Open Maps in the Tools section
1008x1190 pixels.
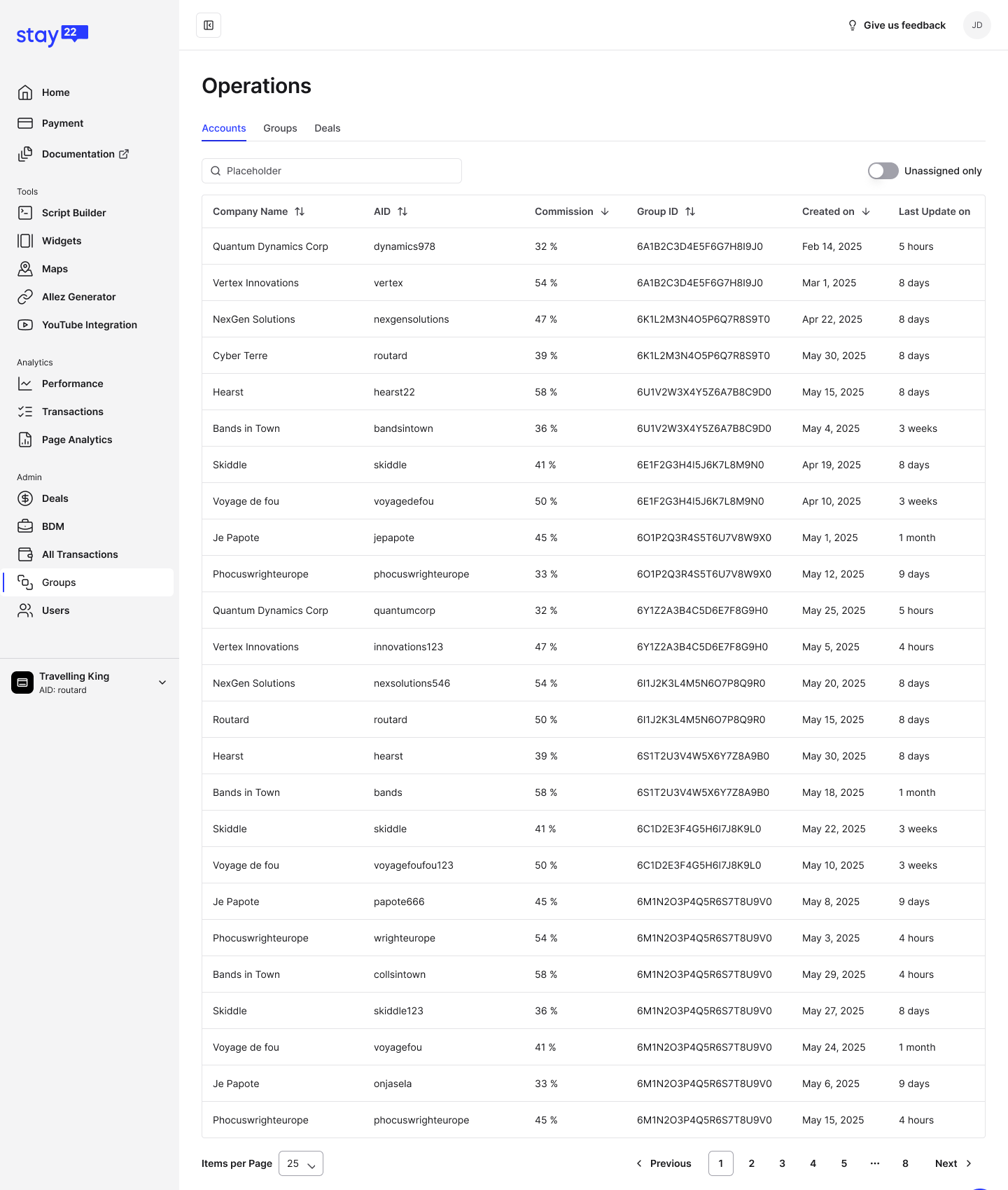[55, 269]
